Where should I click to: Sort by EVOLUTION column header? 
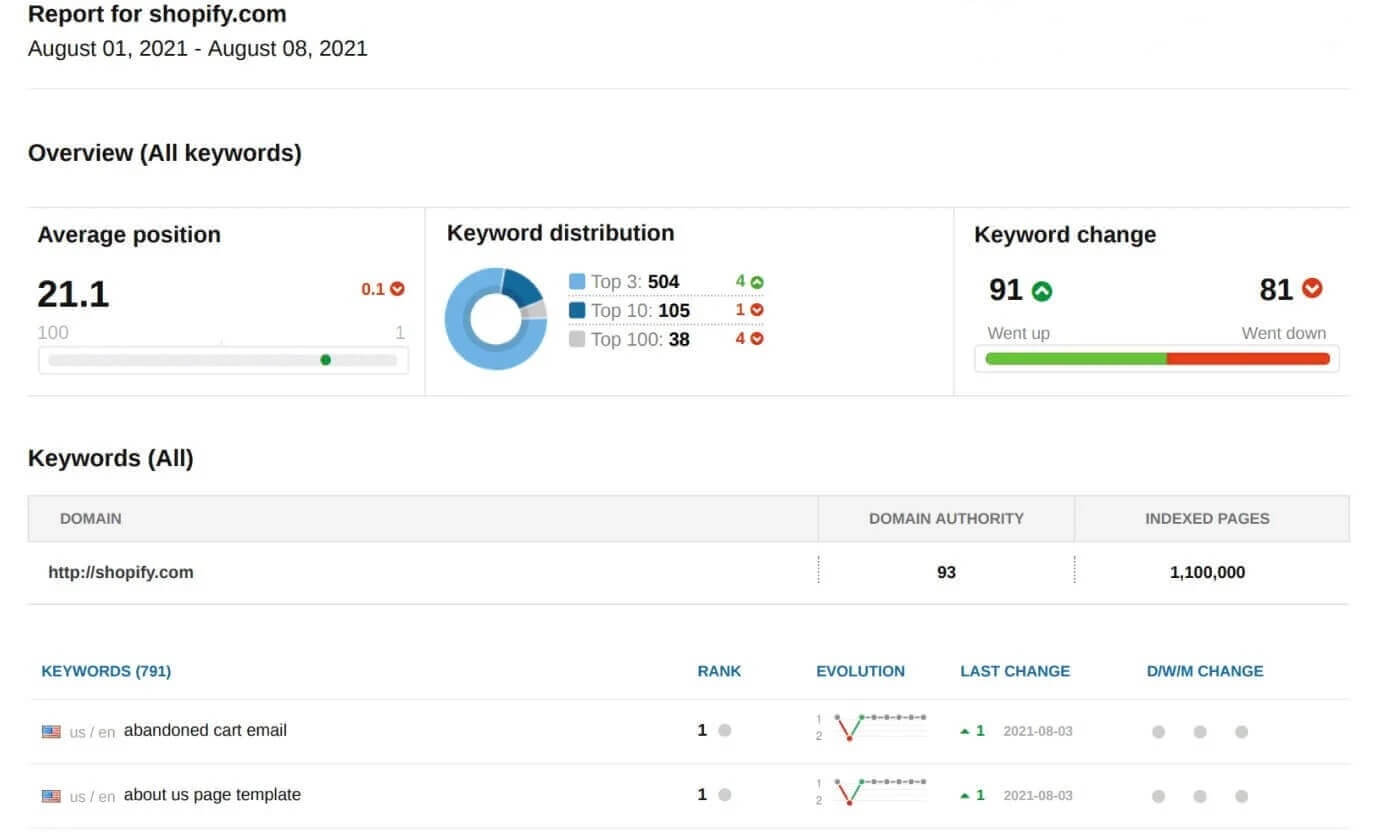(861, 671)
